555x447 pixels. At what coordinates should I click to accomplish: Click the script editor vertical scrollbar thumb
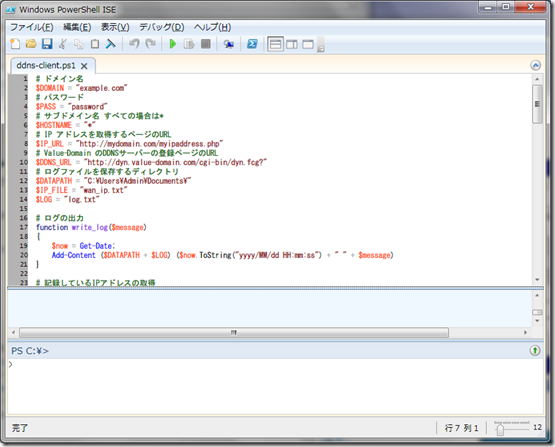coord(537,104)
